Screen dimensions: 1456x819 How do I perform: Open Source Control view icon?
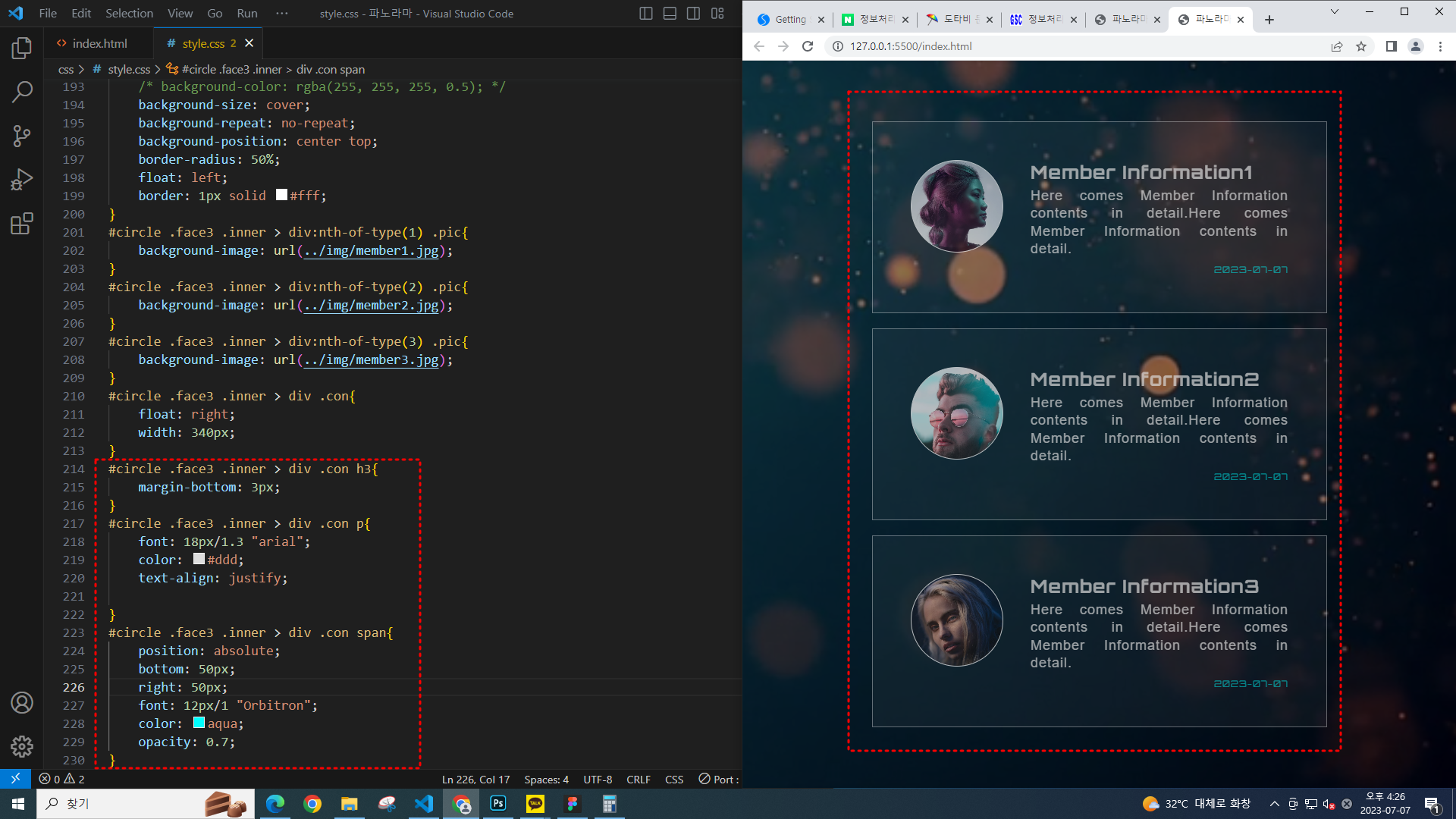[x=22, y=136]
